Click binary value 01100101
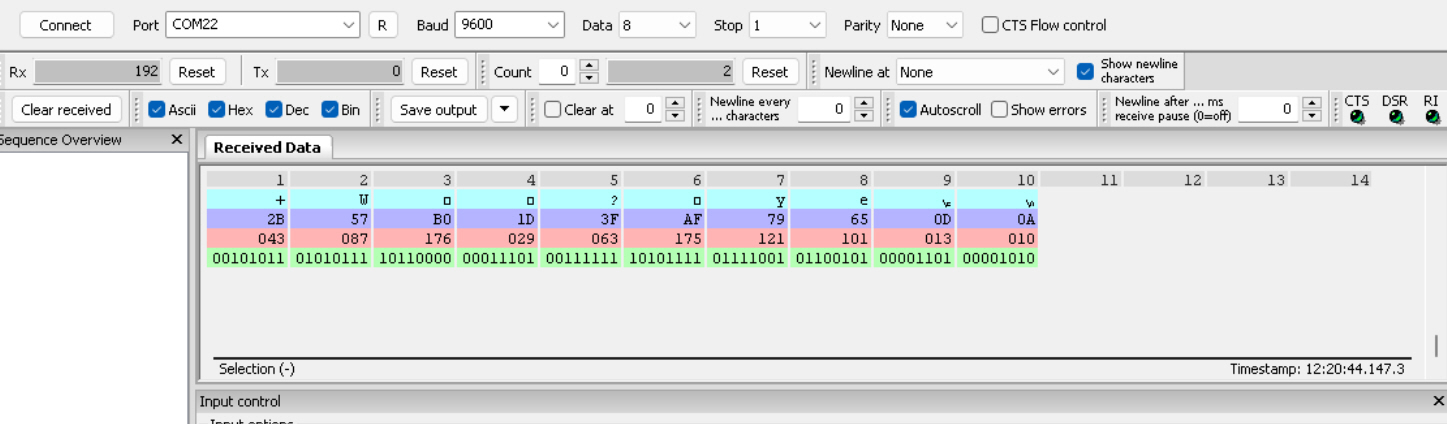1447x424 pixels. 831,258
